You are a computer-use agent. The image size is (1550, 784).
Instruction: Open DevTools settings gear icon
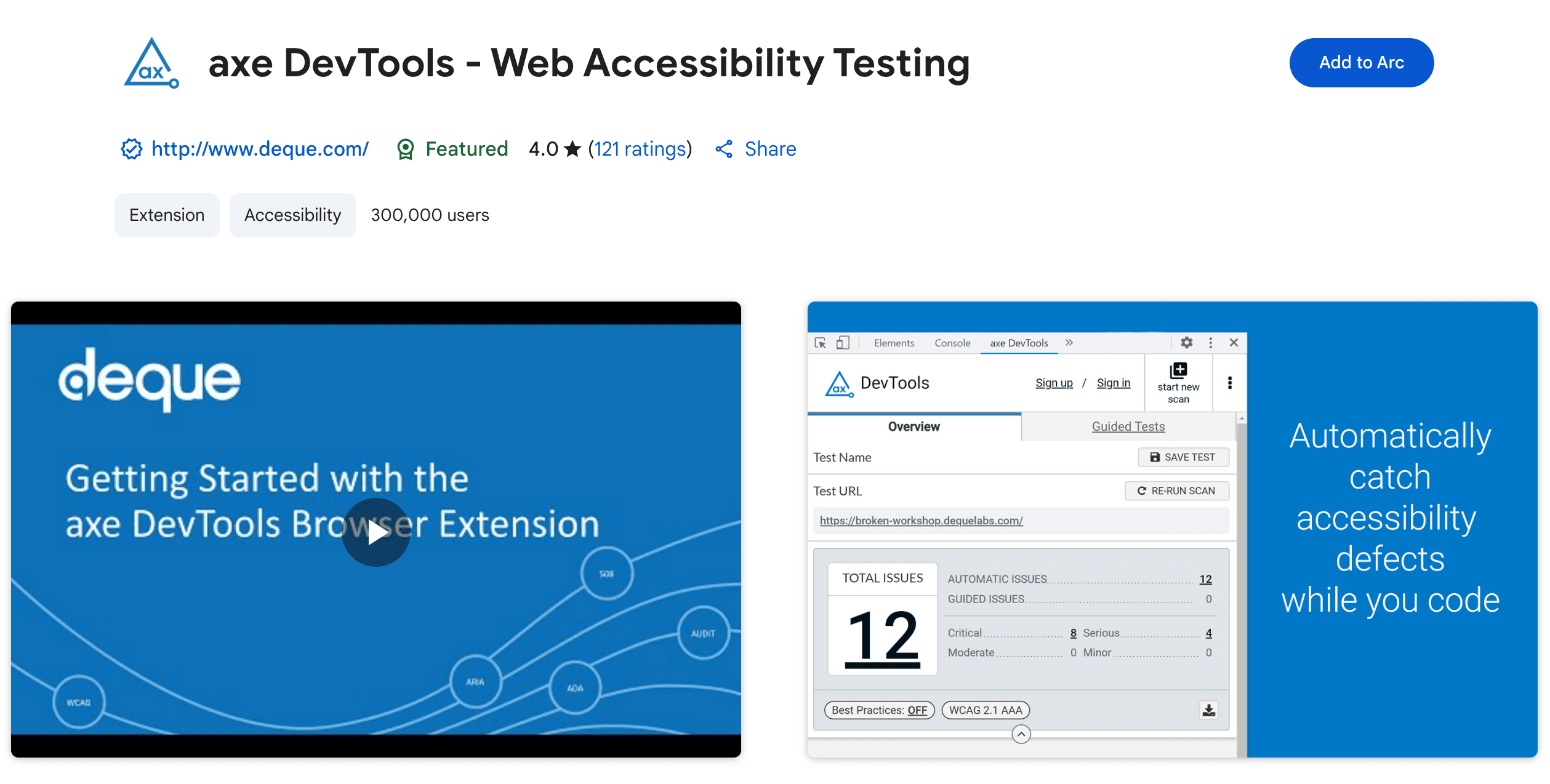(1187, 343)
